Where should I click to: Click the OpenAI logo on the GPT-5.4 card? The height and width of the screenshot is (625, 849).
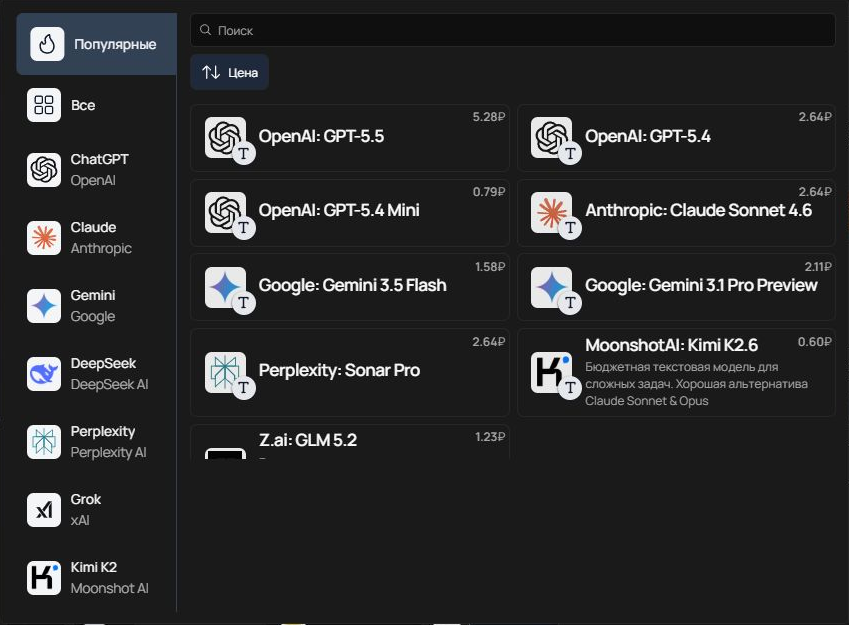[551, 138]
